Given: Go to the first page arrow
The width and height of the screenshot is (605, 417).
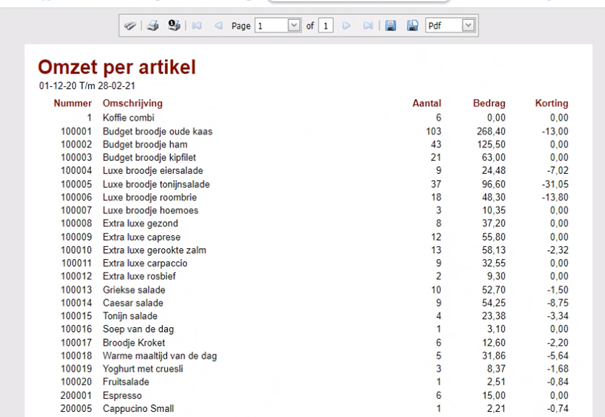Looking at the screenshot, I should (x=197, y=26).
